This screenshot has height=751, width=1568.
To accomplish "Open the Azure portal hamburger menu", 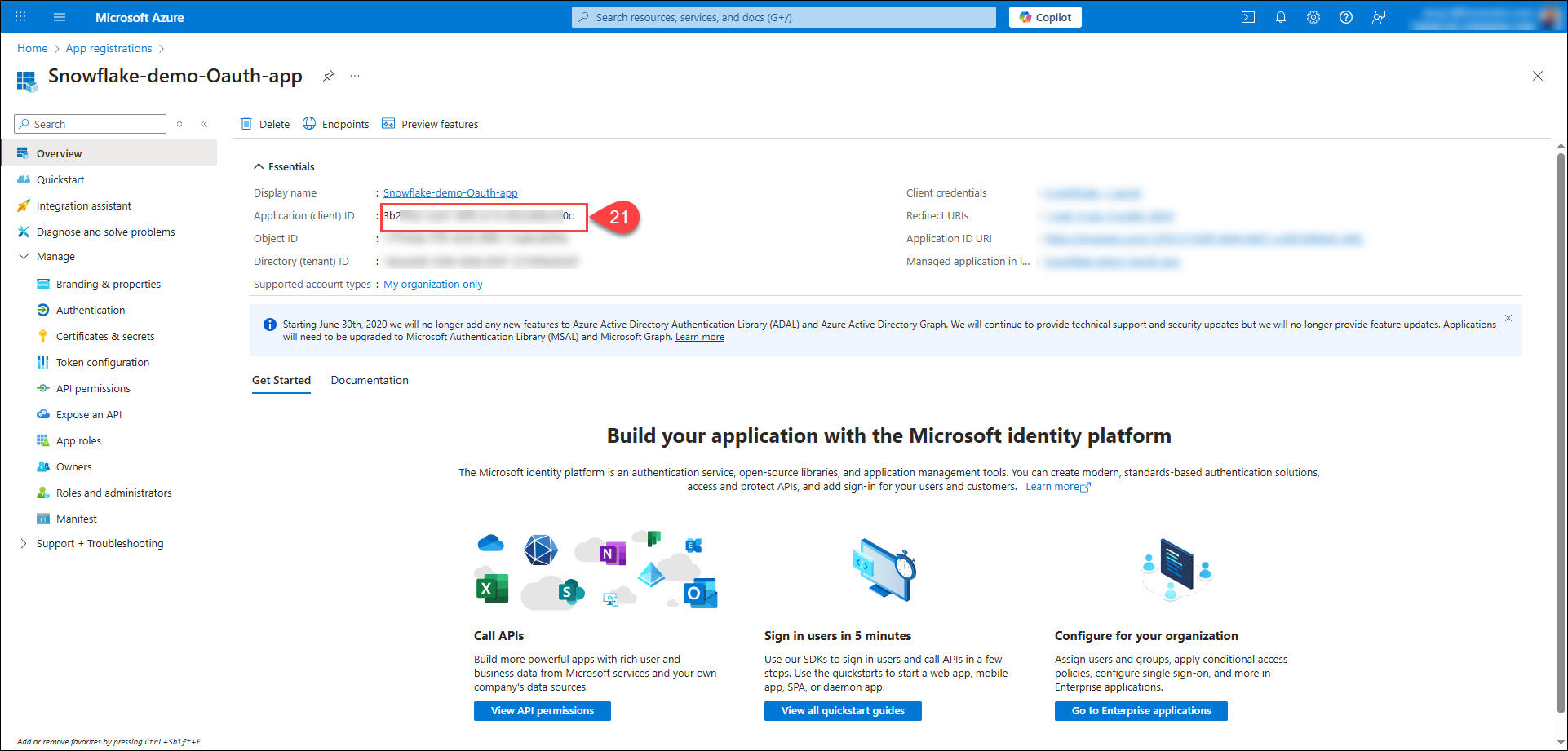I will 60,17.
